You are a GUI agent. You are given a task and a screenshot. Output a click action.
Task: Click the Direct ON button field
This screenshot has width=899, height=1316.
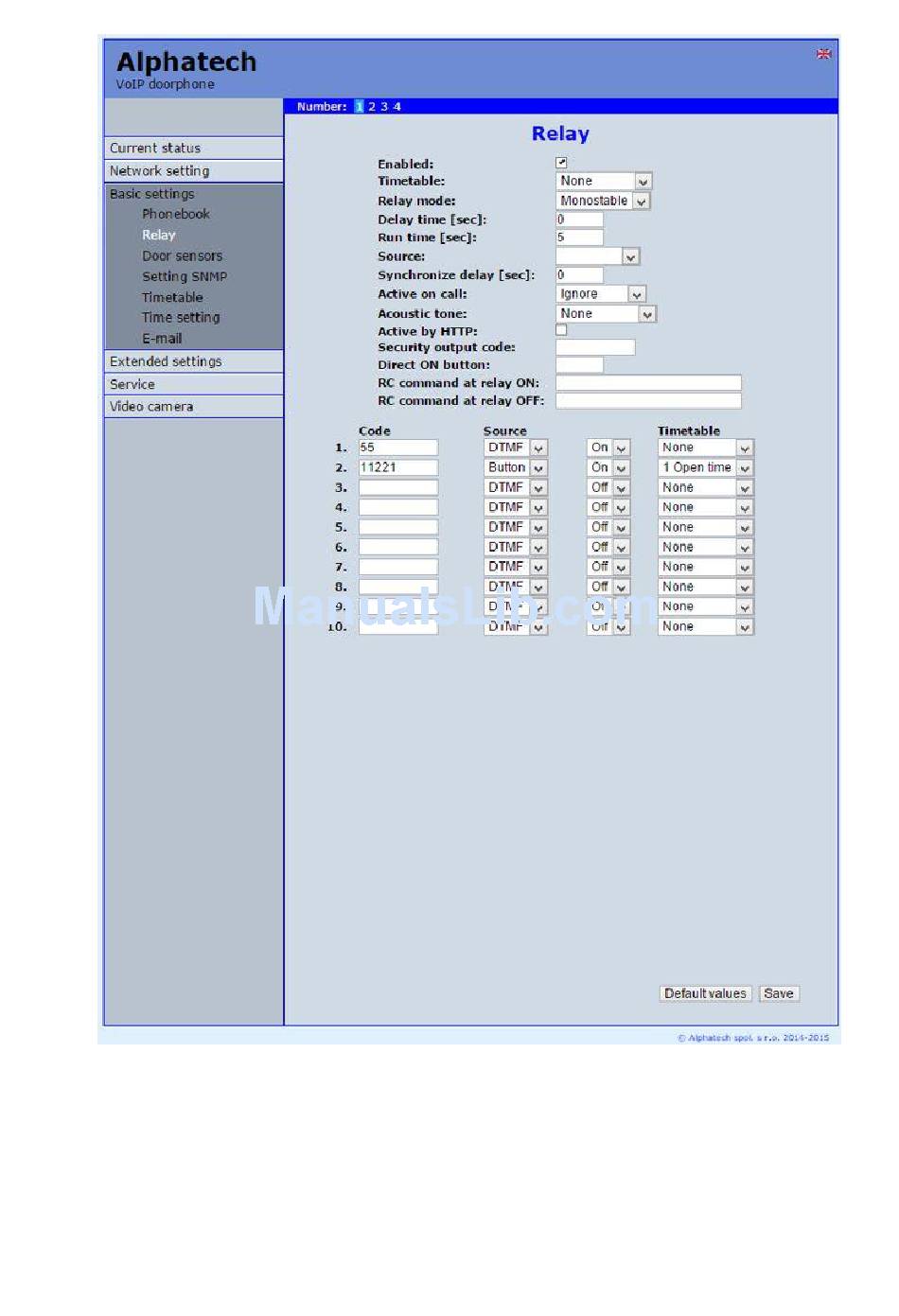579,365
